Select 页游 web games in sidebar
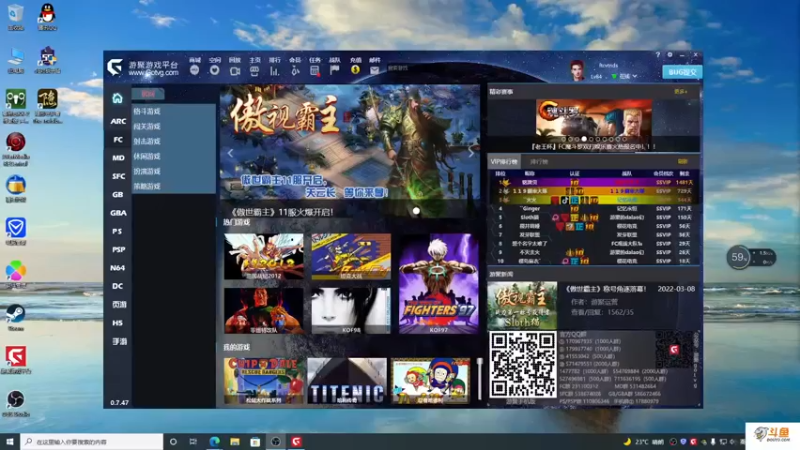The image size is (800, 450). pyautogui.click(x=118, y=305)
